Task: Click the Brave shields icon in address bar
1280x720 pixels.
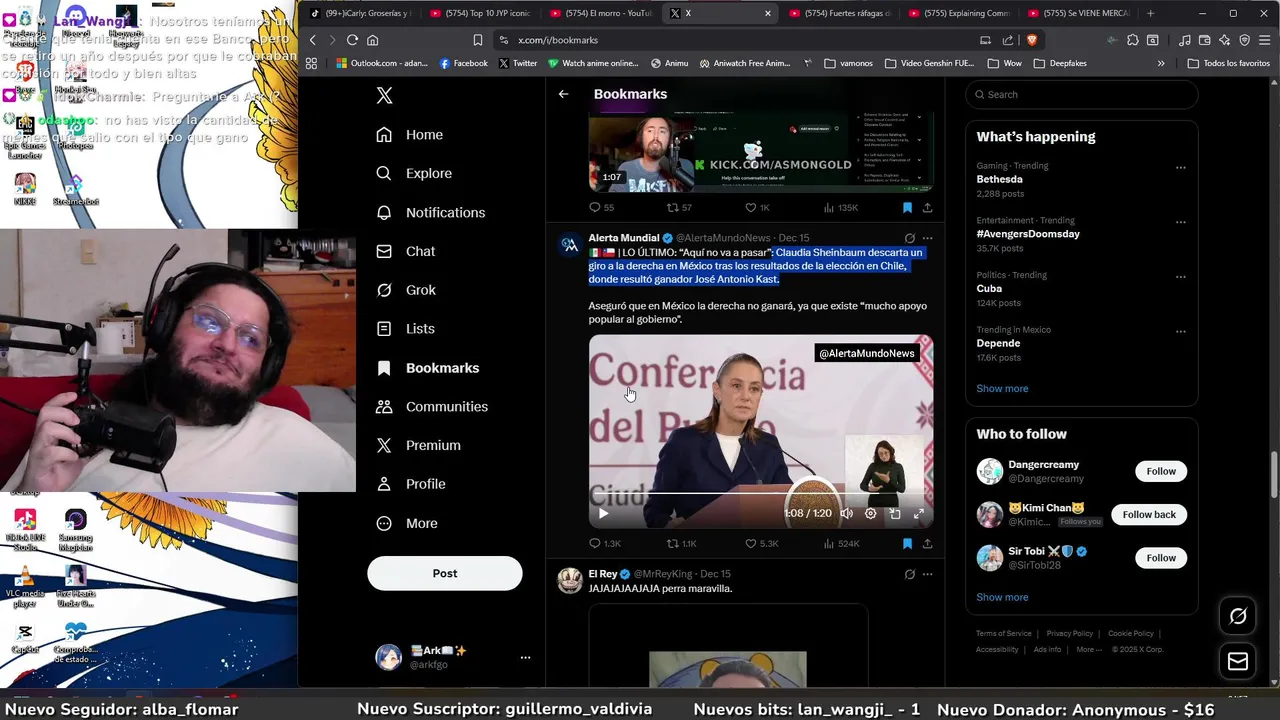Action: (x=1031, y=40)
